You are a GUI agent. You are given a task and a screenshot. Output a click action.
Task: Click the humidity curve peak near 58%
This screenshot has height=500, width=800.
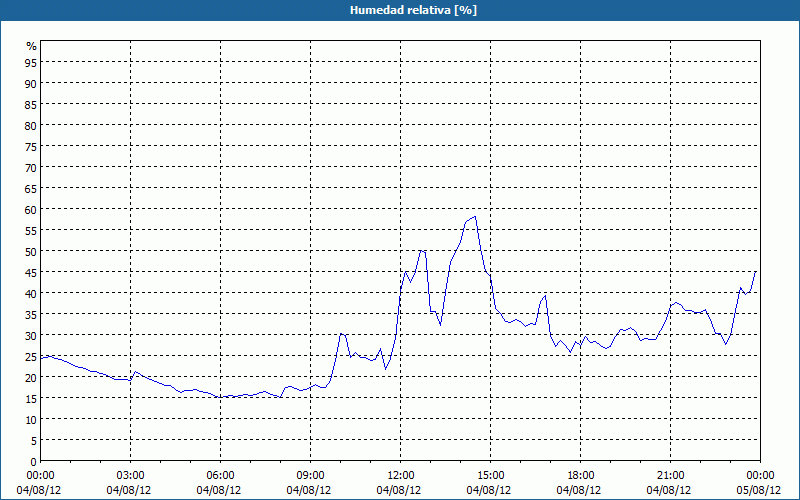(475, 216)
